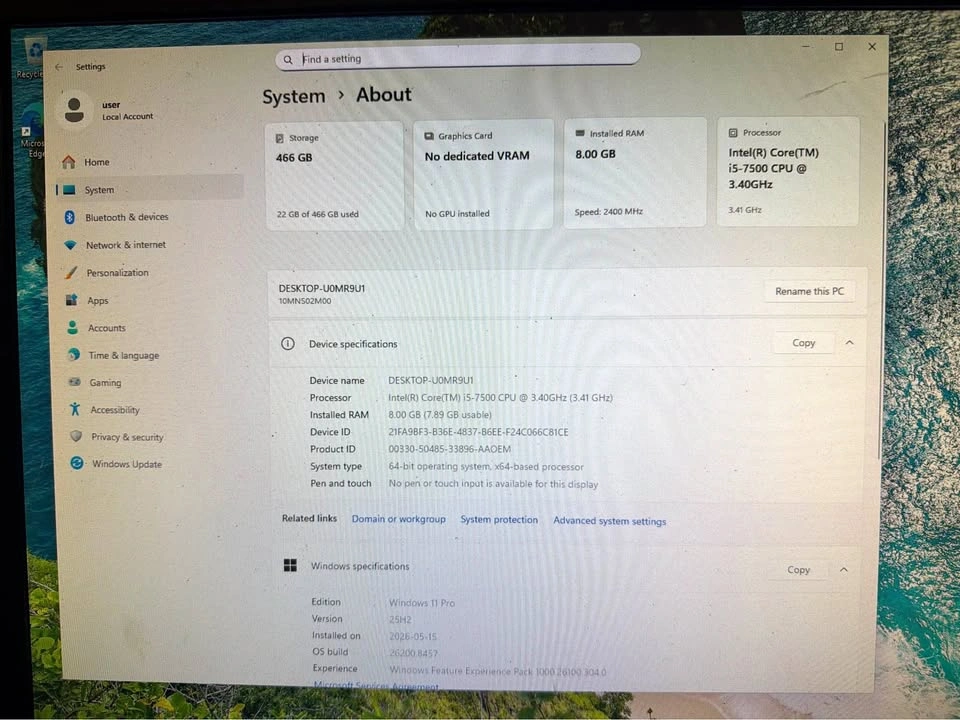Click the Network wifi icon

pos(70,245)
